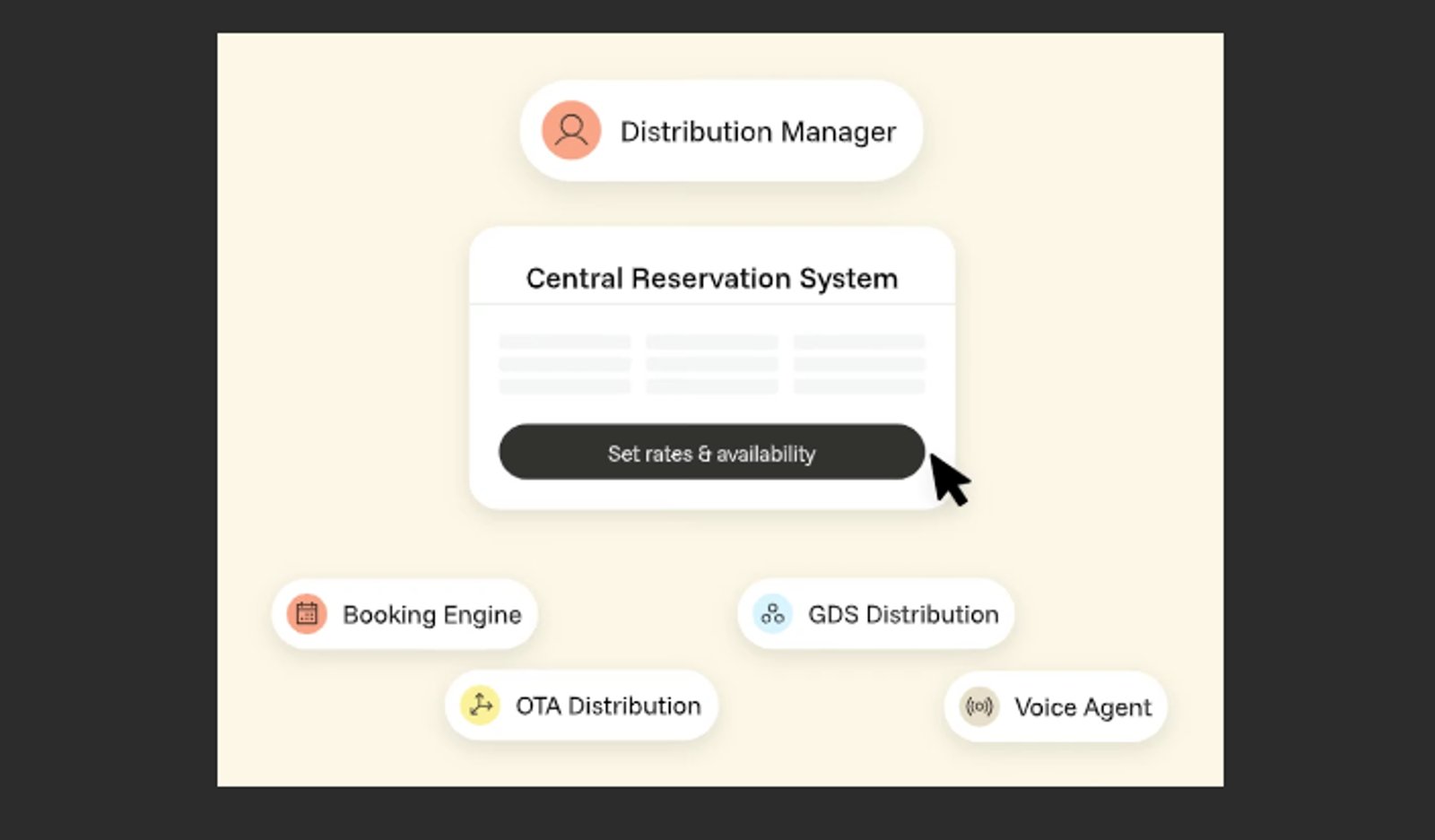Click the Distribution Manager label

click(x=758, y=132)
